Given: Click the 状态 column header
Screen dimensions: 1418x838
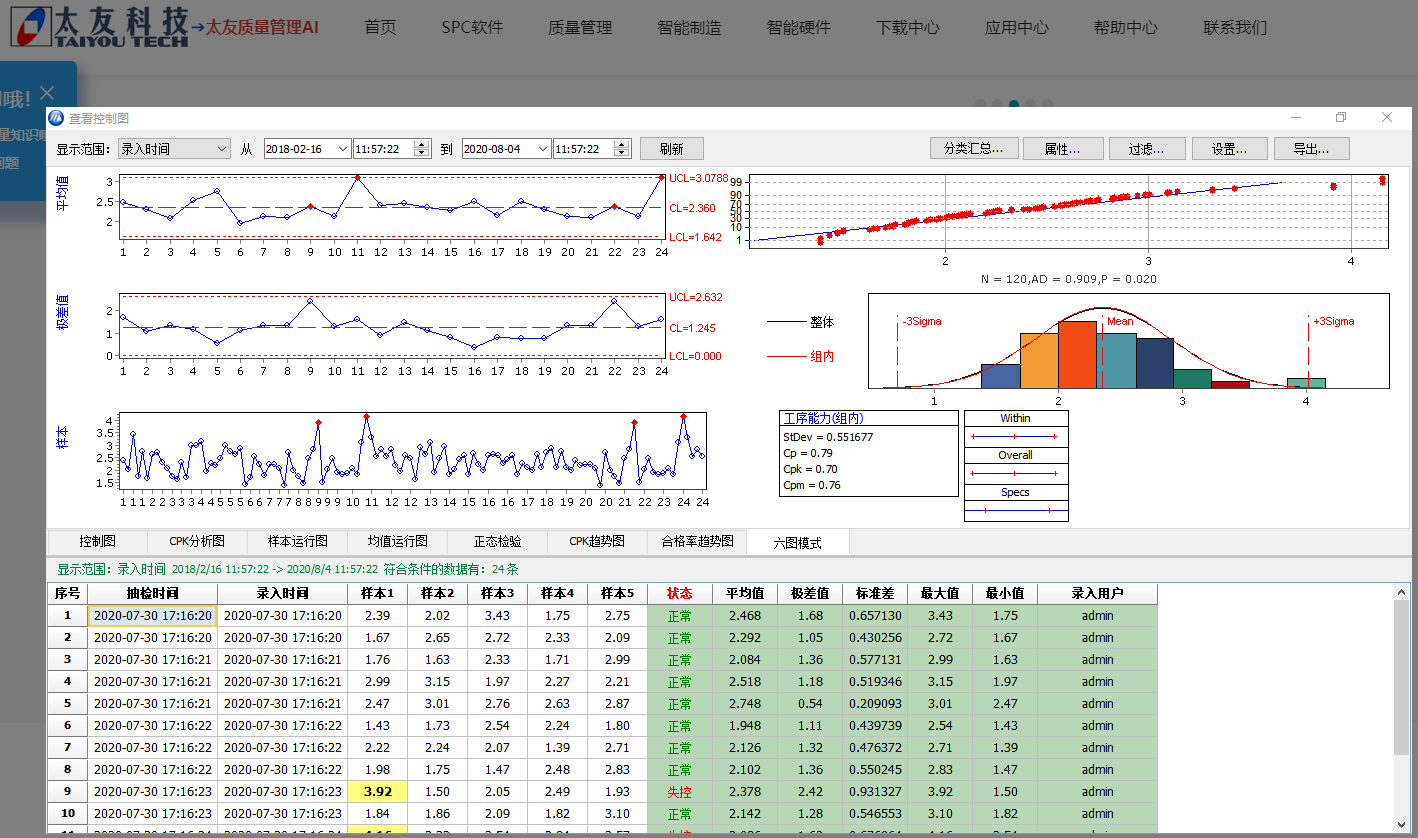Looking at the screenshot, I should [679, 593].
